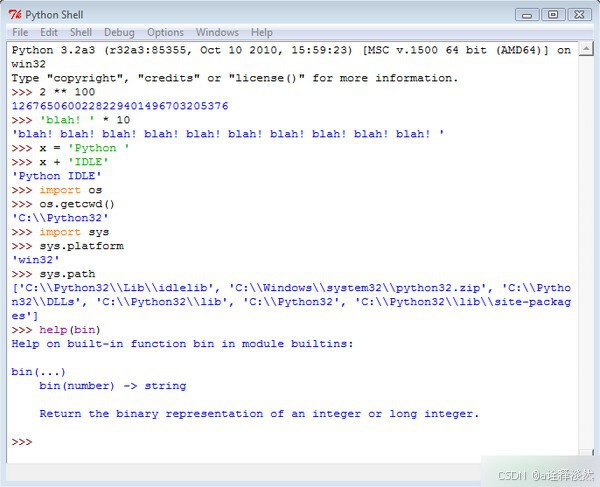Open the Shell menu
The image size is (600, 487).
click(81, 33)
